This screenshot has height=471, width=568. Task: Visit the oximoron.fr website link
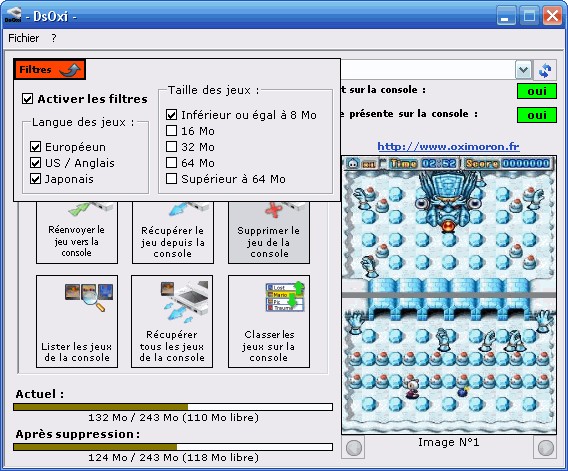coord(448,146)
